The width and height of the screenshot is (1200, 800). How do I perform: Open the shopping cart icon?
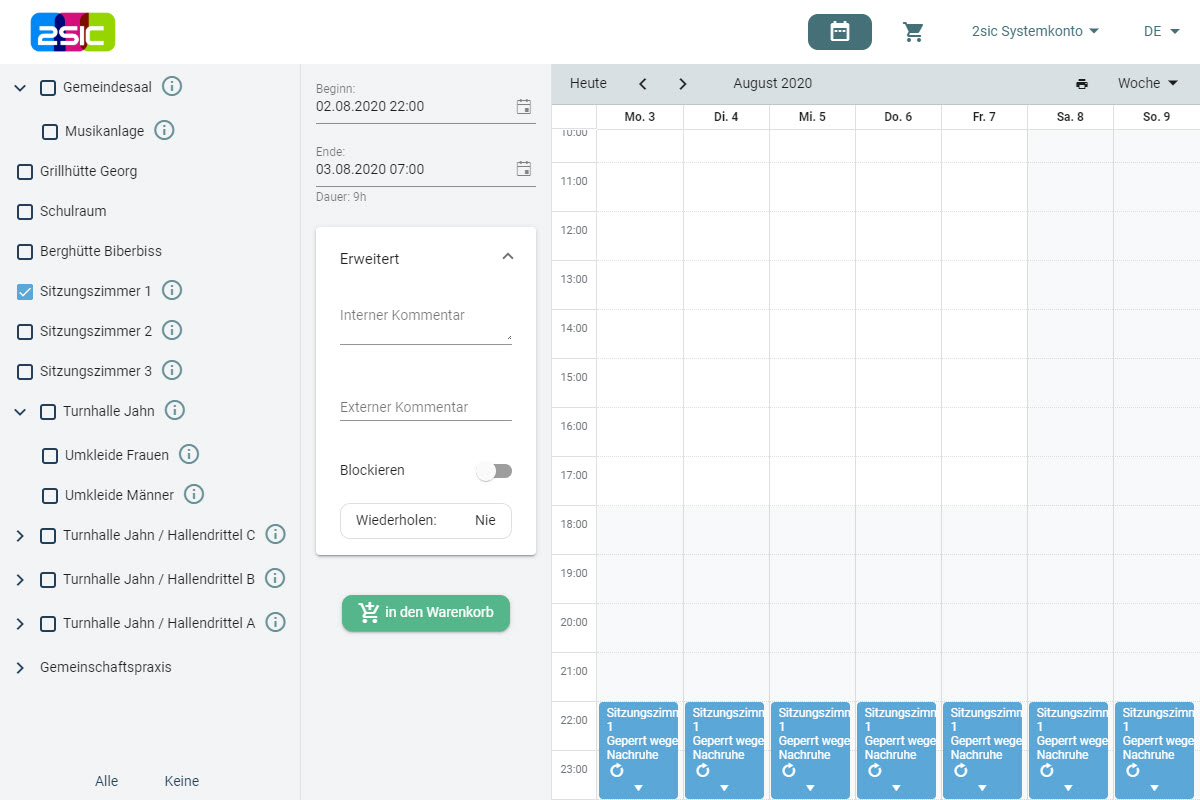[913, 32]
